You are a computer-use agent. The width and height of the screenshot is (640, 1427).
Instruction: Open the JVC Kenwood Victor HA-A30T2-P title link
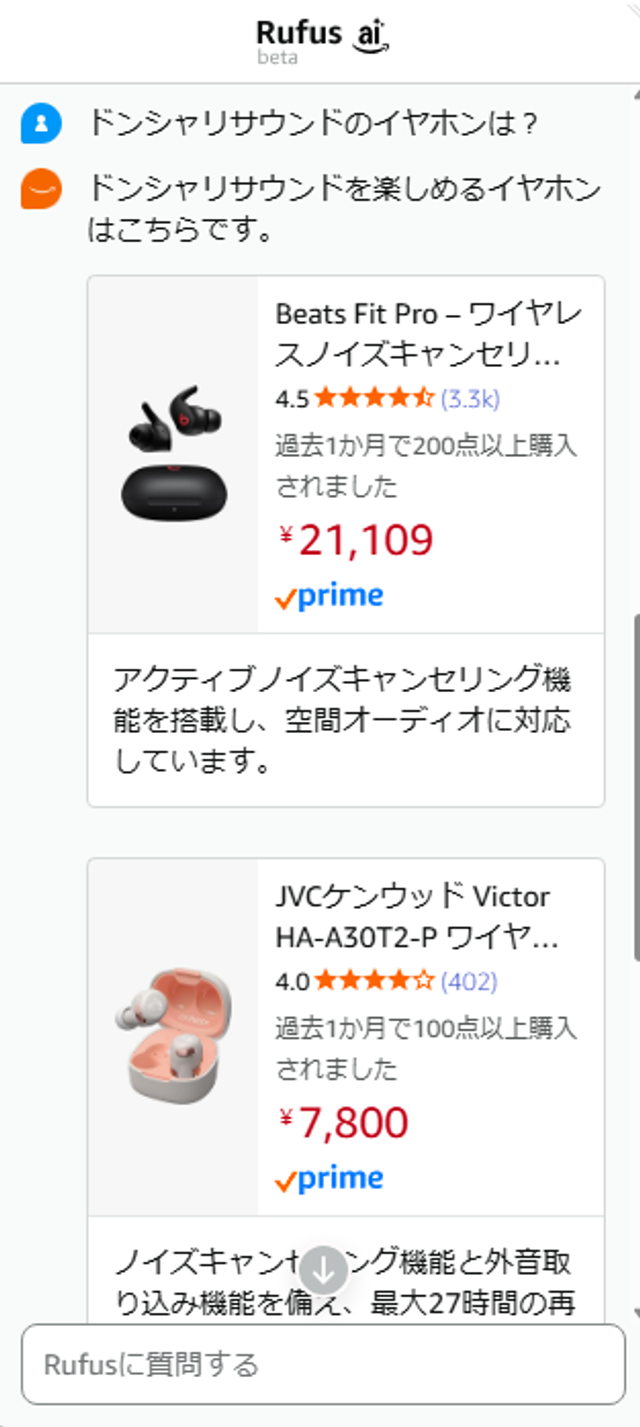click(416, 917)
